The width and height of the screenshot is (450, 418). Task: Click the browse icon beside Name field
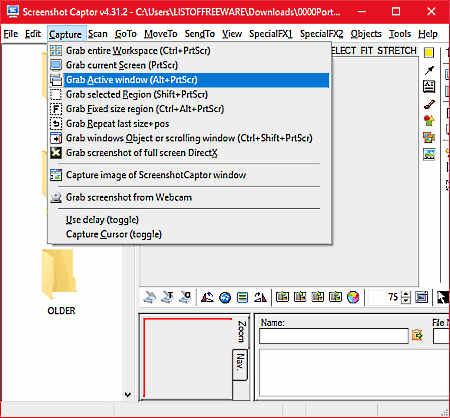417,335
